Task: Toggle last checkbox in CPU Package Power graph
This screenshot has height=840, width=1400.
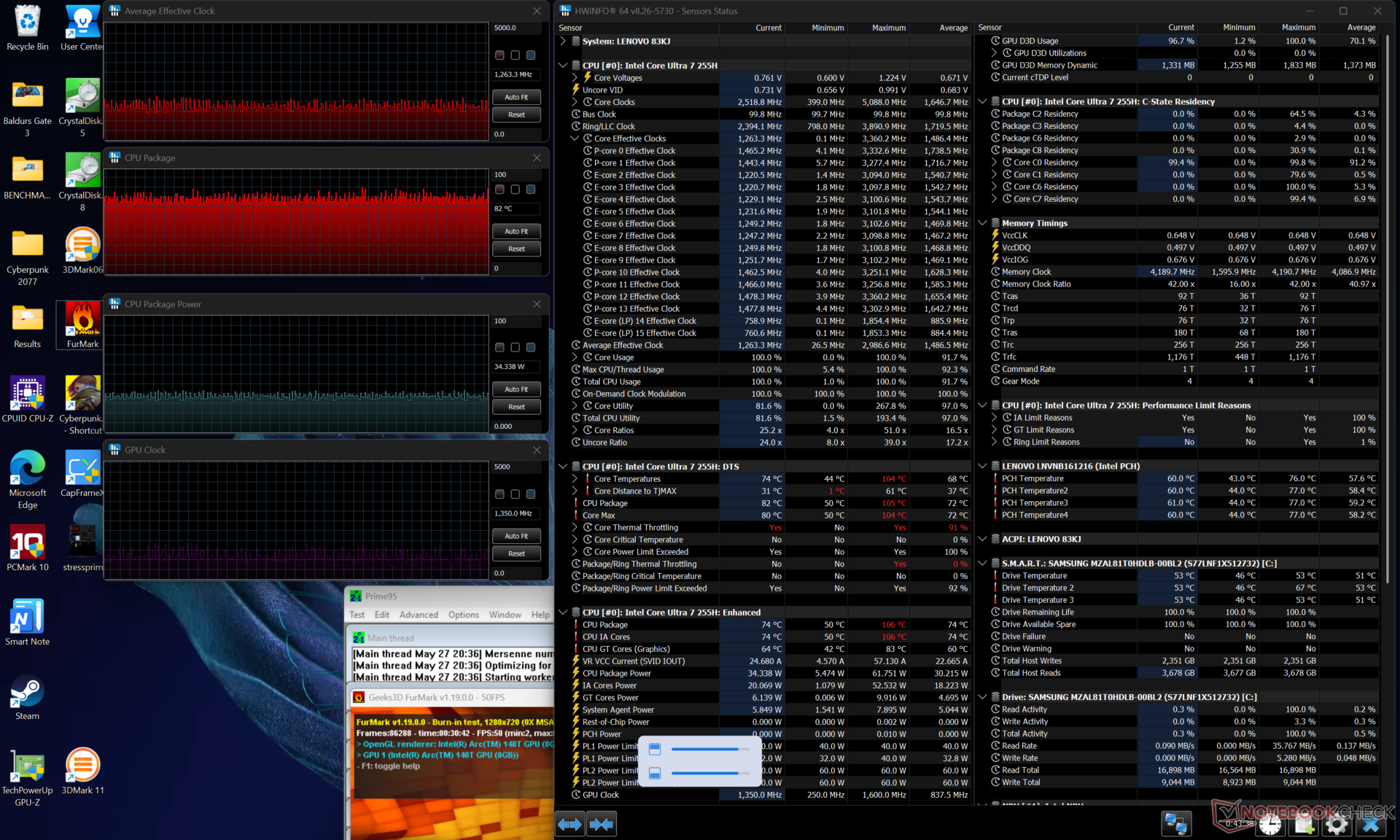Action: pyautogui.click(x=531, y=348)
